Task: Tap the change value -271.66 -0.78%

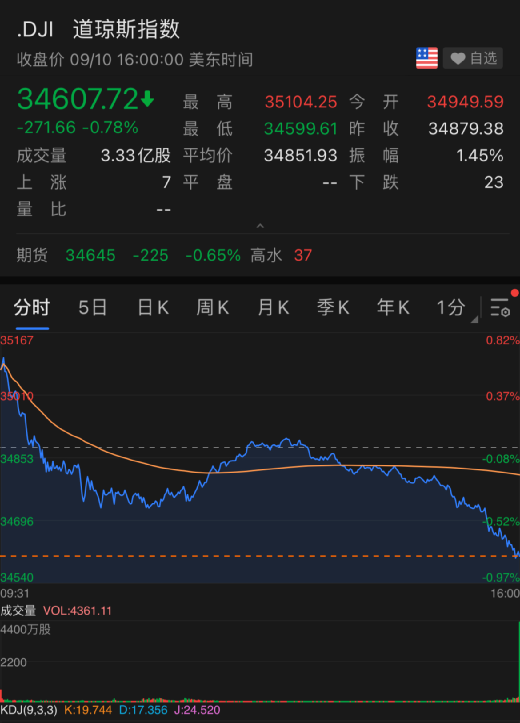Action: click(77, 128)
